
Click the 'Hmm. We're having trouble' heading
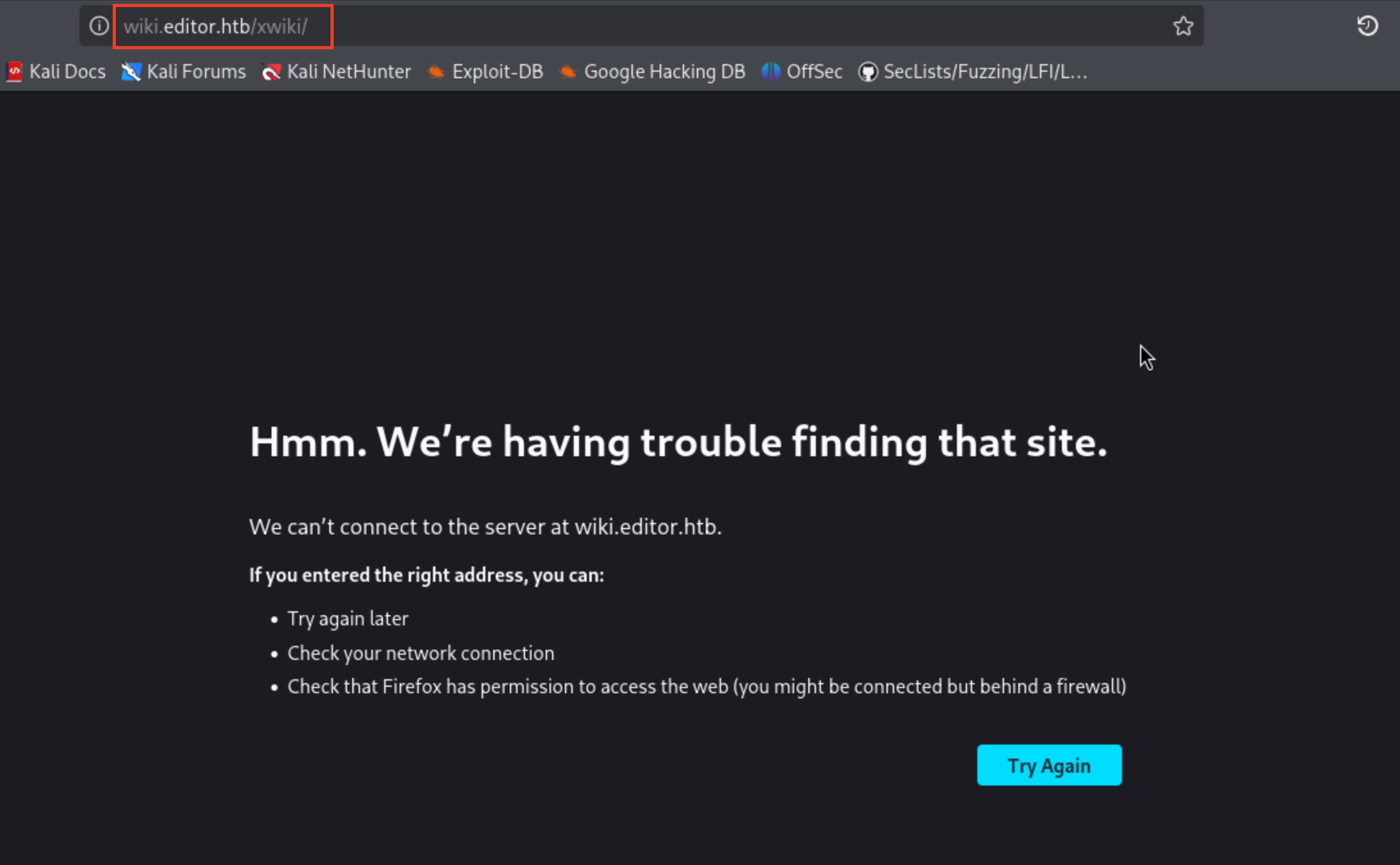coord(678,442)
